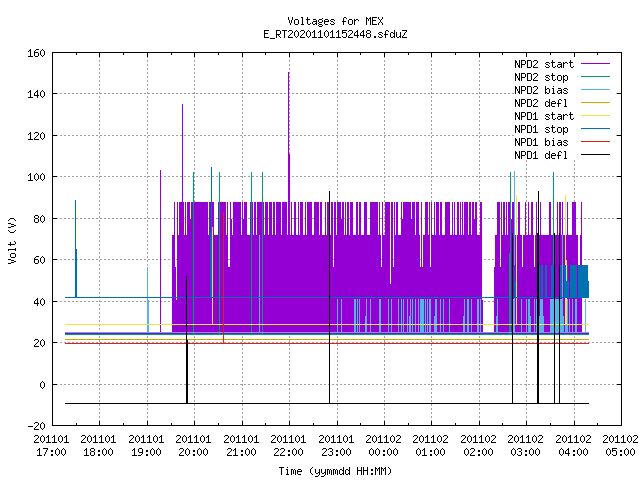Click the 0 y-axis tick value

(x=42, y=385)
